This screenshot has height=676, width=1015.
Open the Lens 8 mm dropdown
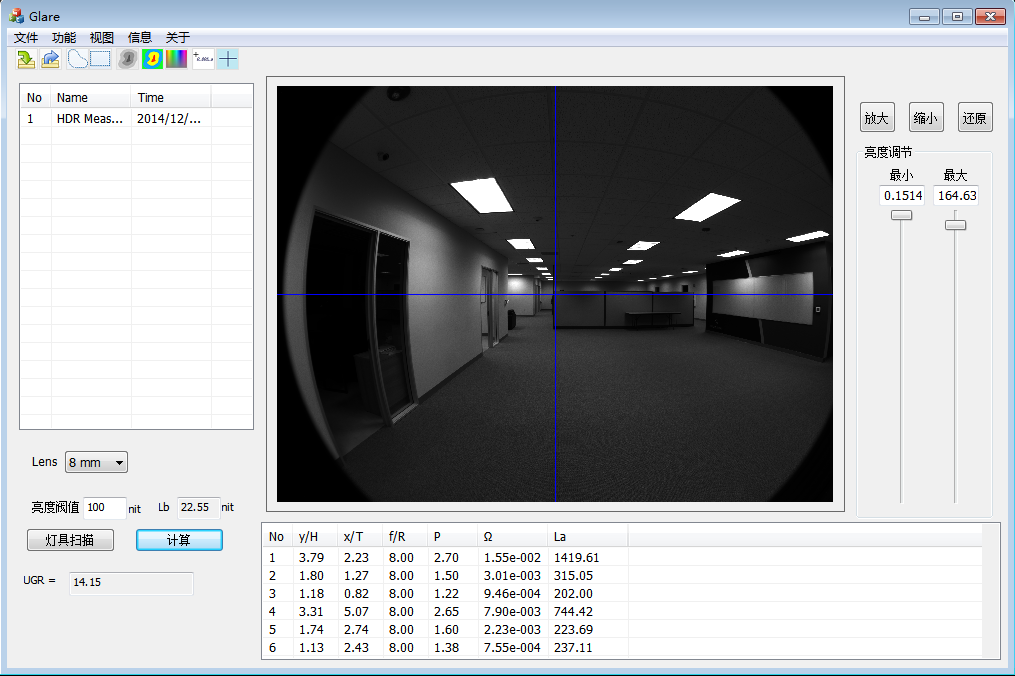[96, 462]
